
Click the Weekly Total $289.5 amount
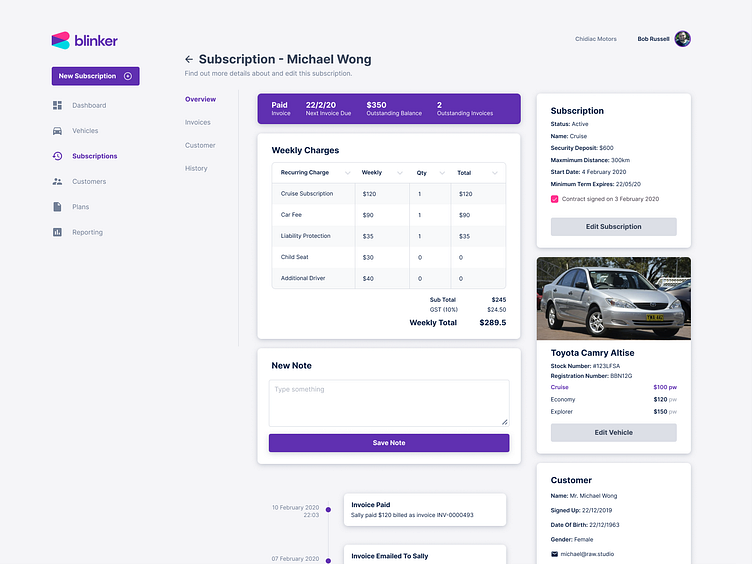pos(493,323)
